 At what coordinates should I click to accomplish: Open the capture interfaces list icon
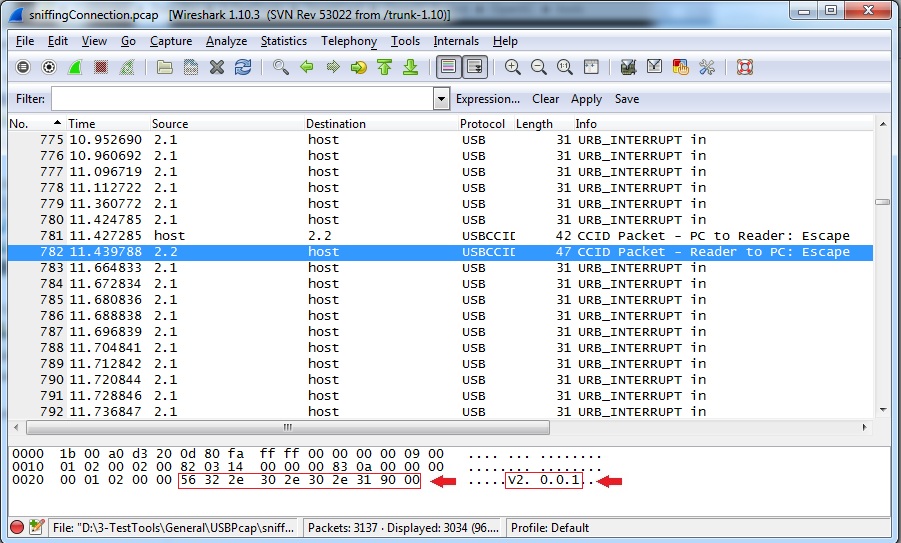point(23,67)
